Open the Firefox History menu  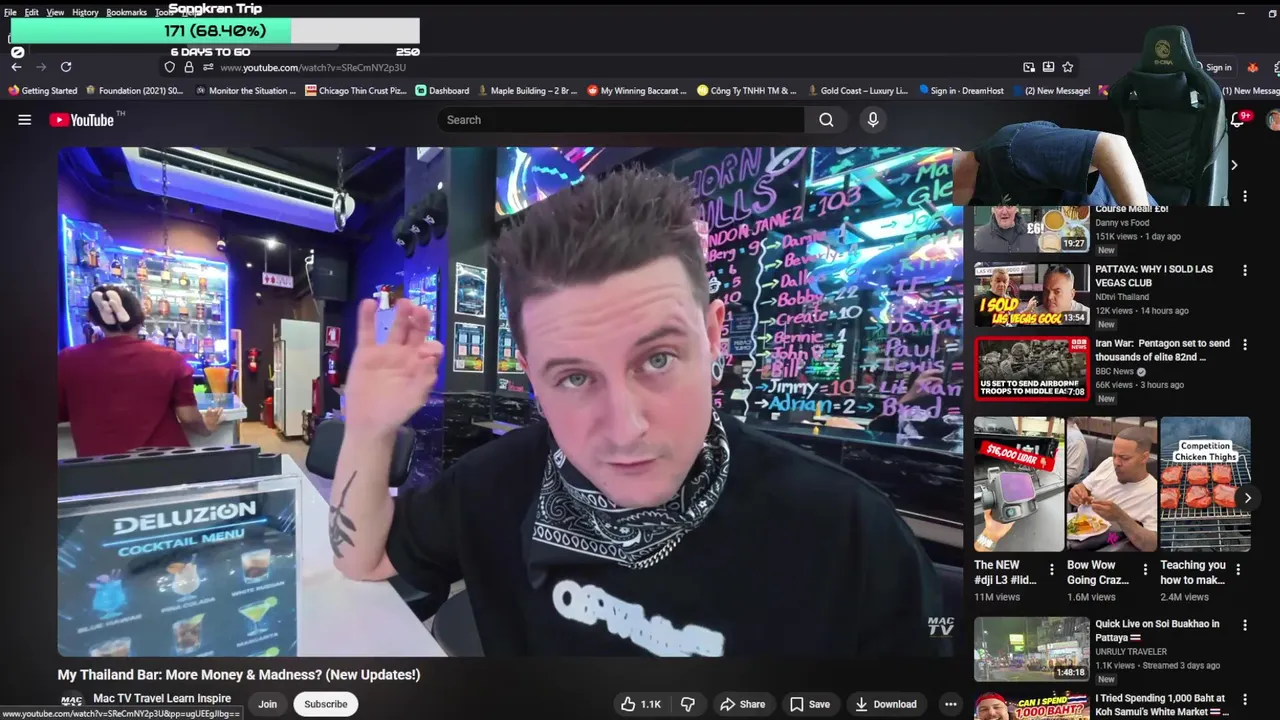[85, 12]
